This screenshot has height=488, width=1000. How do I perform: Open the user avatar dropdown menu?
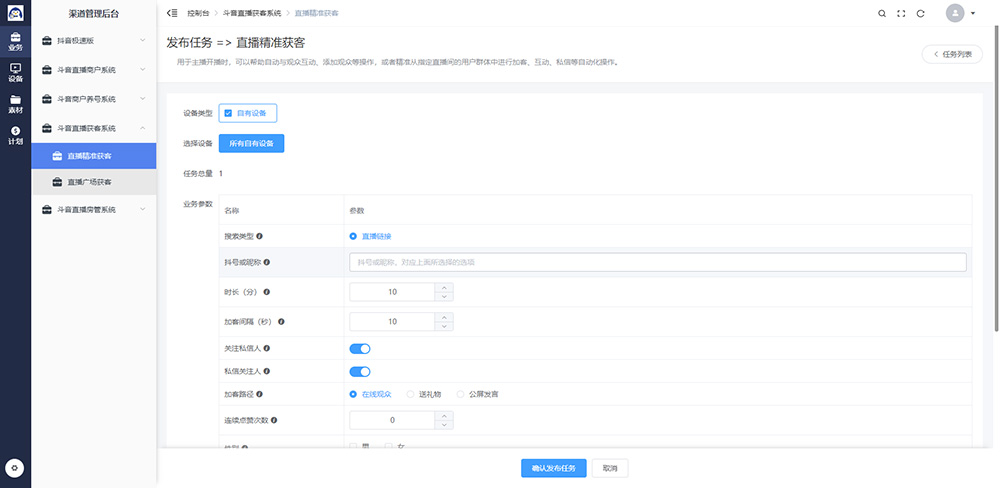tap(960, 13)
